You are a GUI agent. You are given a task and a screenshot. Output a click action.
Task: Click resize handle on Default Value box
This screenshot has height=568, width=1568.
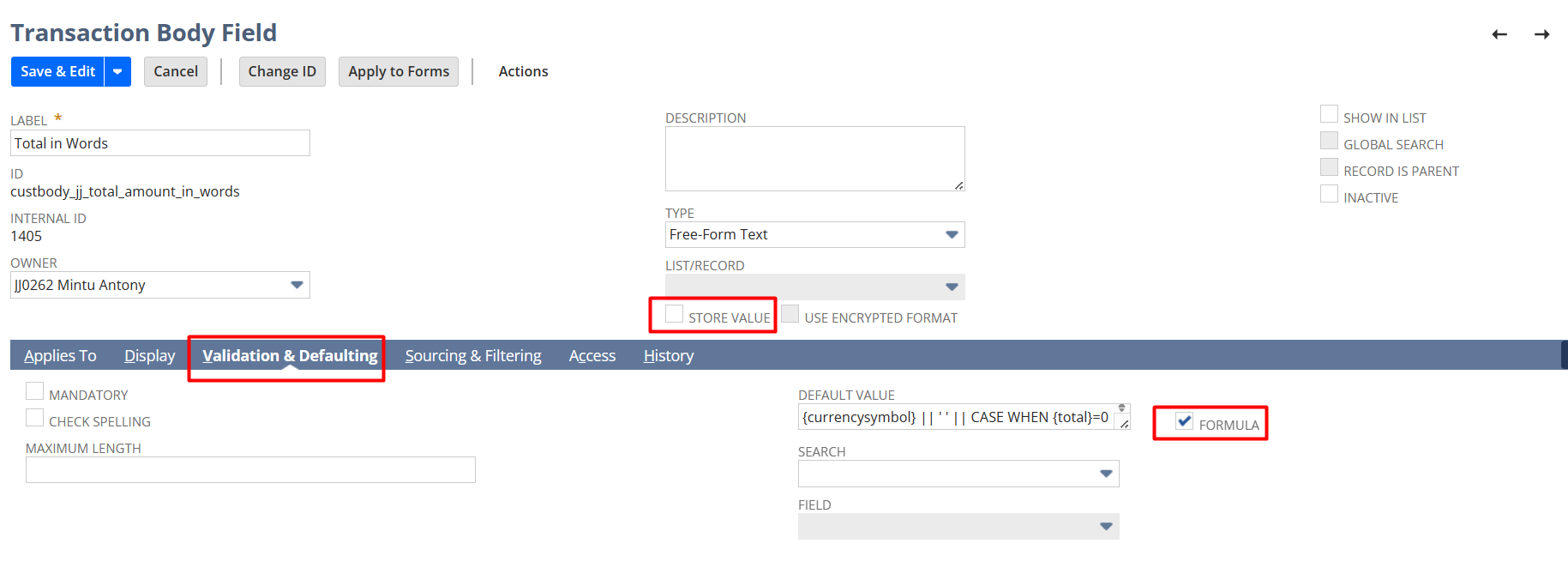1124,424
